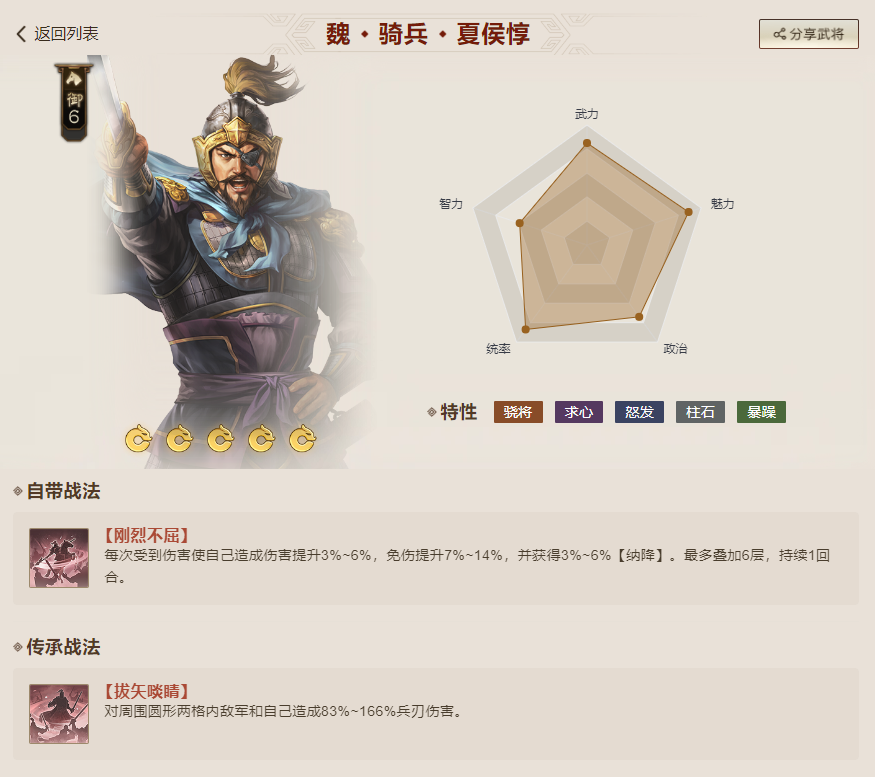Select the 求心 trait tag
The width and height of the screenshot is (875, 777).
pos(579,412)
